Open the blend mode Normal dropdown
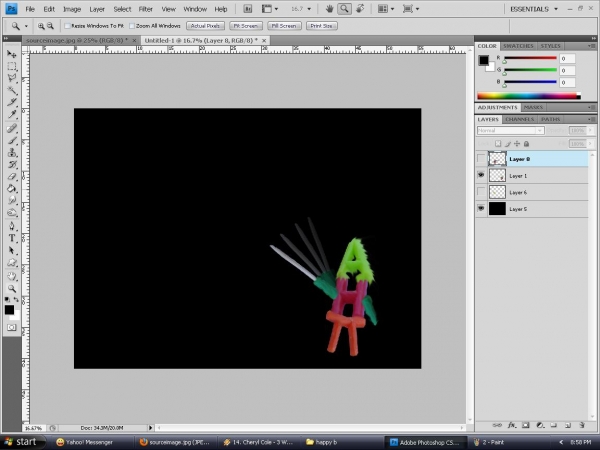This screenshot has height=450, width=600. [x=510, y=130]
